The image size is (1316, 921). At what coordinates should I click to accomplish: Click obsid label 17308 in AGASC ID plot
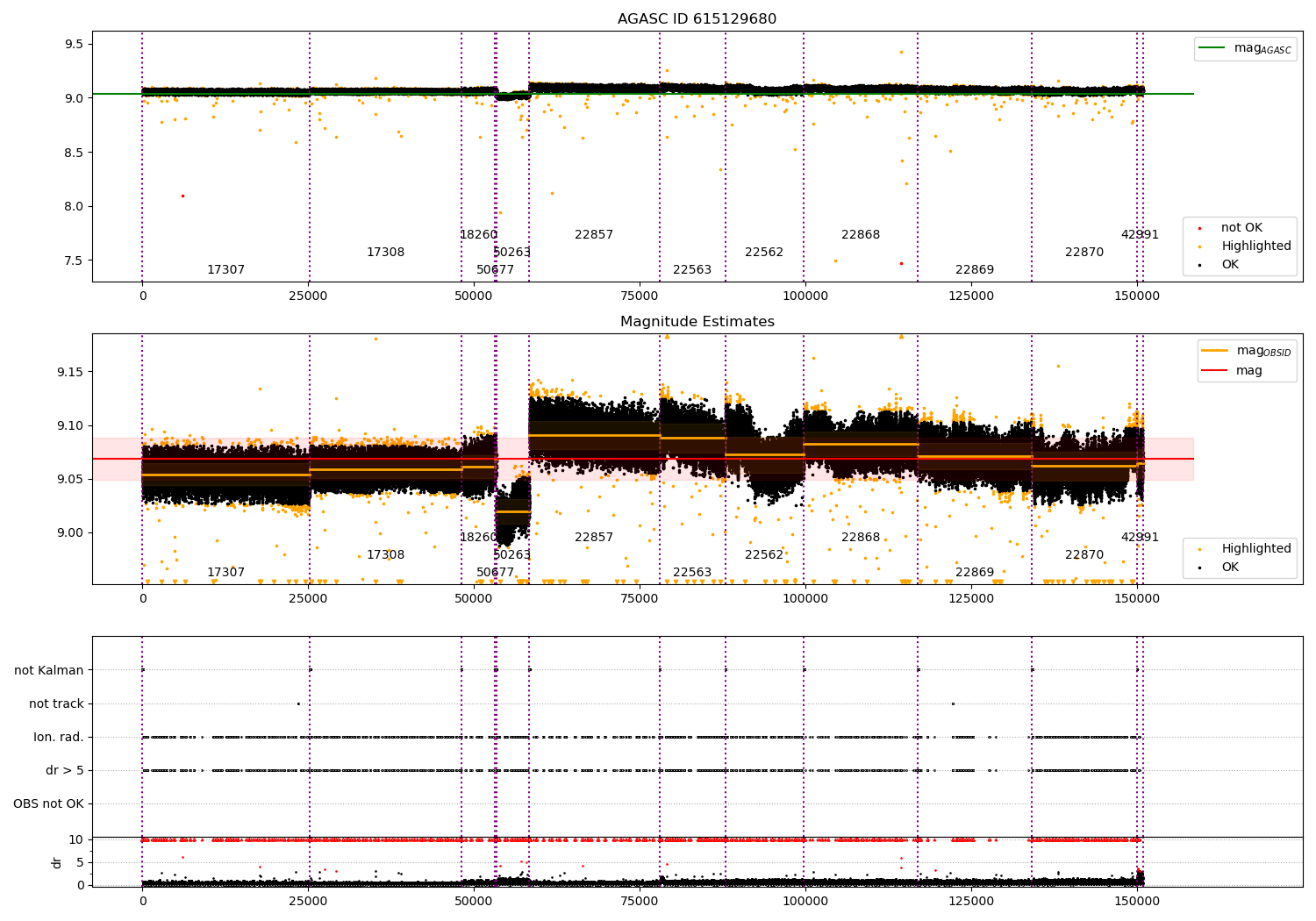click(x=385, y=253)
